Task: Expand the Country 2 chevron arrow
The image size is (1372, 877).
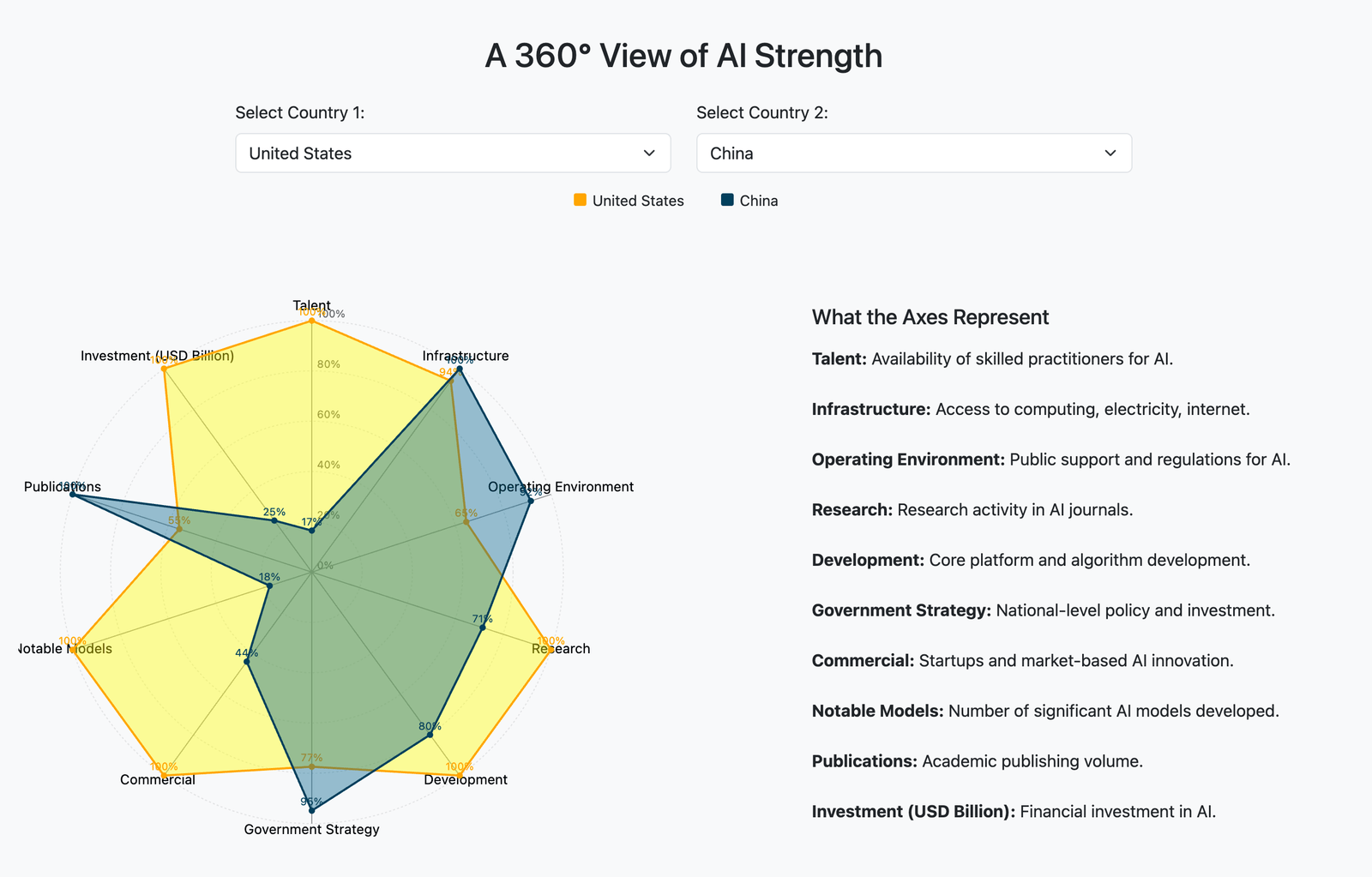Action: (x=1110, y=153)
